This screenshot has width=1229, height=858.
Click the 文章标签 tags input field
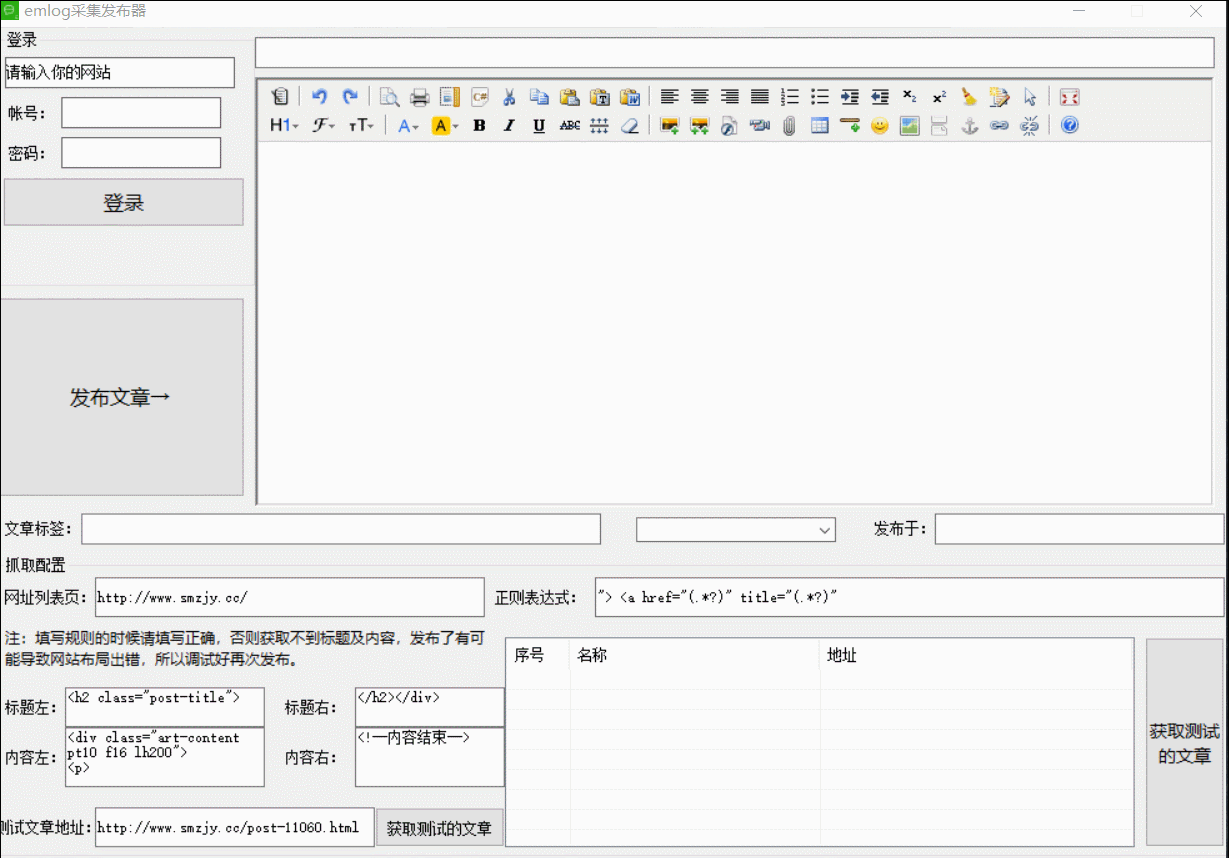(x=341, y=529)
